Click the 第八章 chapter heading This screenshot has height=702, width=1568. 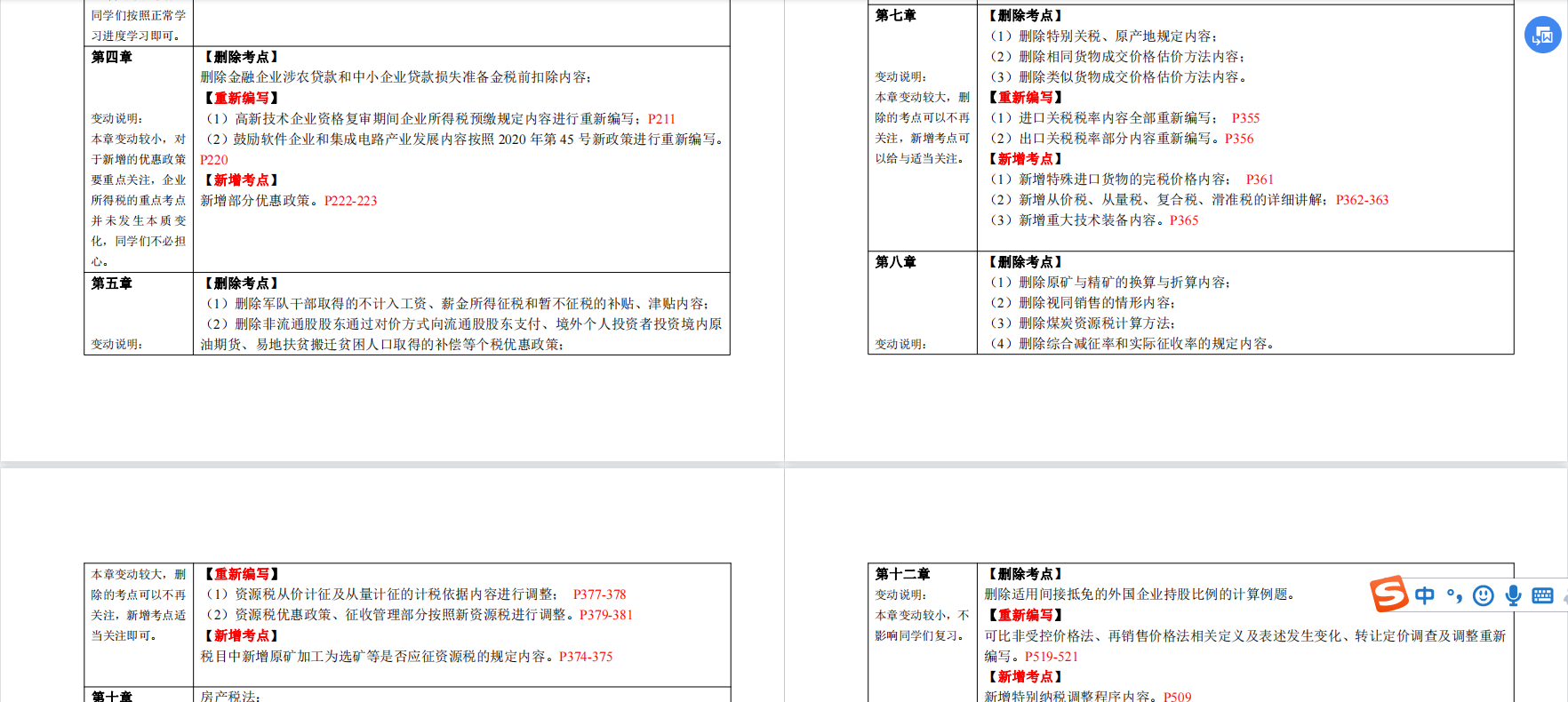point(895,262)
